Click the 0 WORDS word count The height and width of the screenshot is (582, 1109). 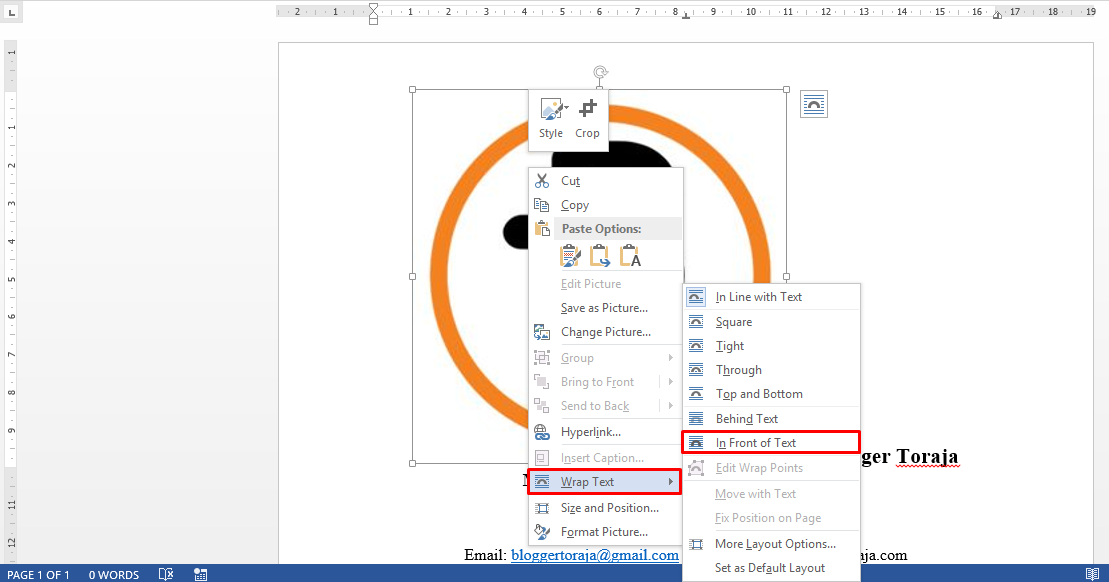(114, 574)
